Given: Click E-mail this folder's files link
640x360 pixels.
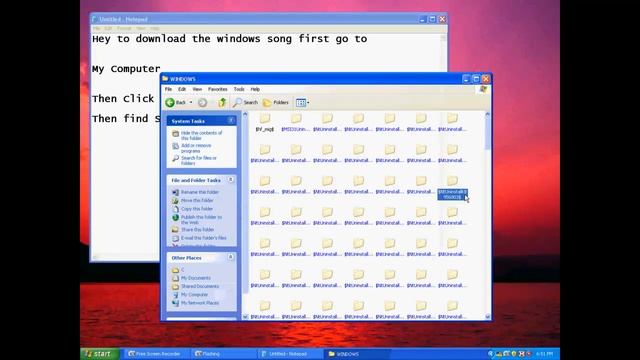Looking at the screenshot, I should point(203,238).
